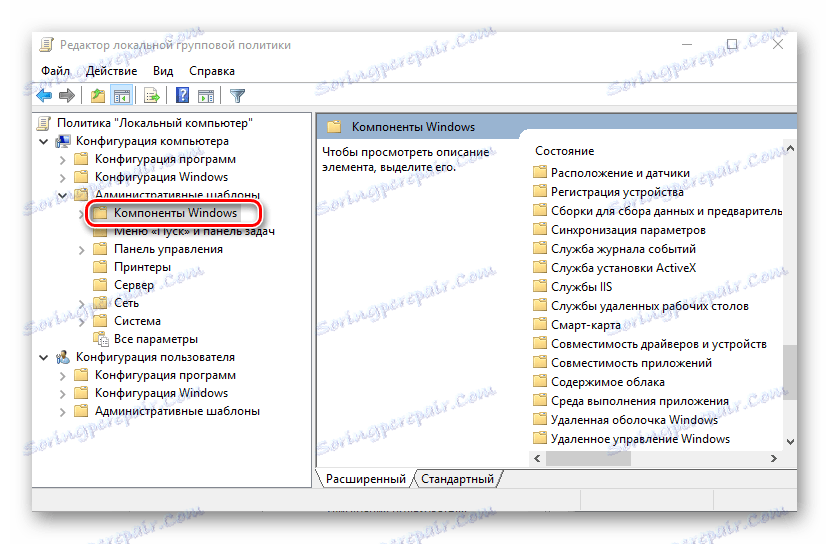Select the Все параметры tree item
The width and height of the screenshot is (829, 544).
coord(156,339)
